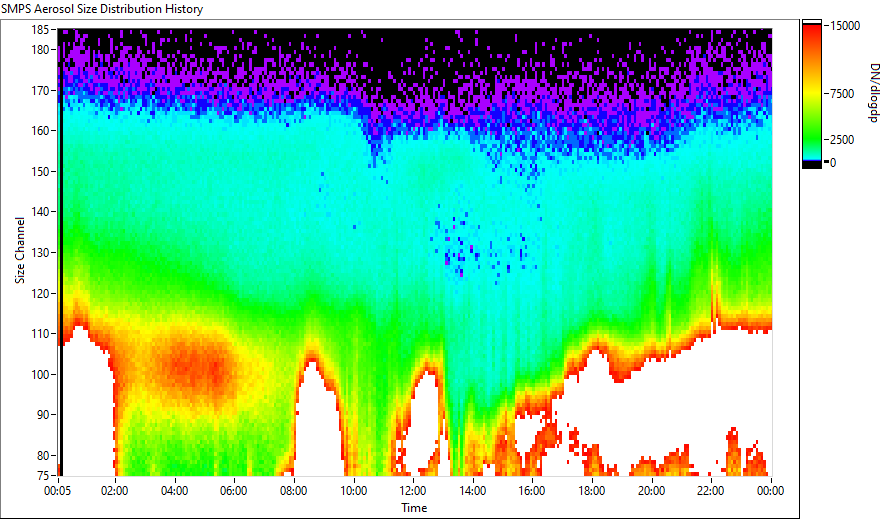Click the 180 size channel tick label
884x519 pixels.
tap(41, 50)
